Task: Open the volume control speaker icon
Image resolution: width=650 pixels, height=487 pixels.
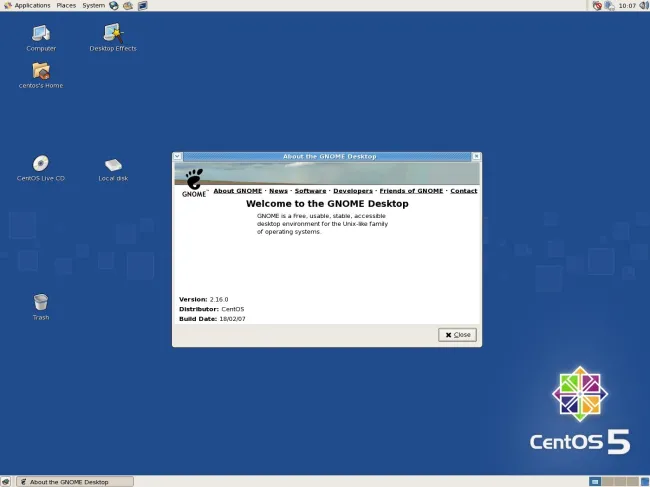Action: point(644,5)
